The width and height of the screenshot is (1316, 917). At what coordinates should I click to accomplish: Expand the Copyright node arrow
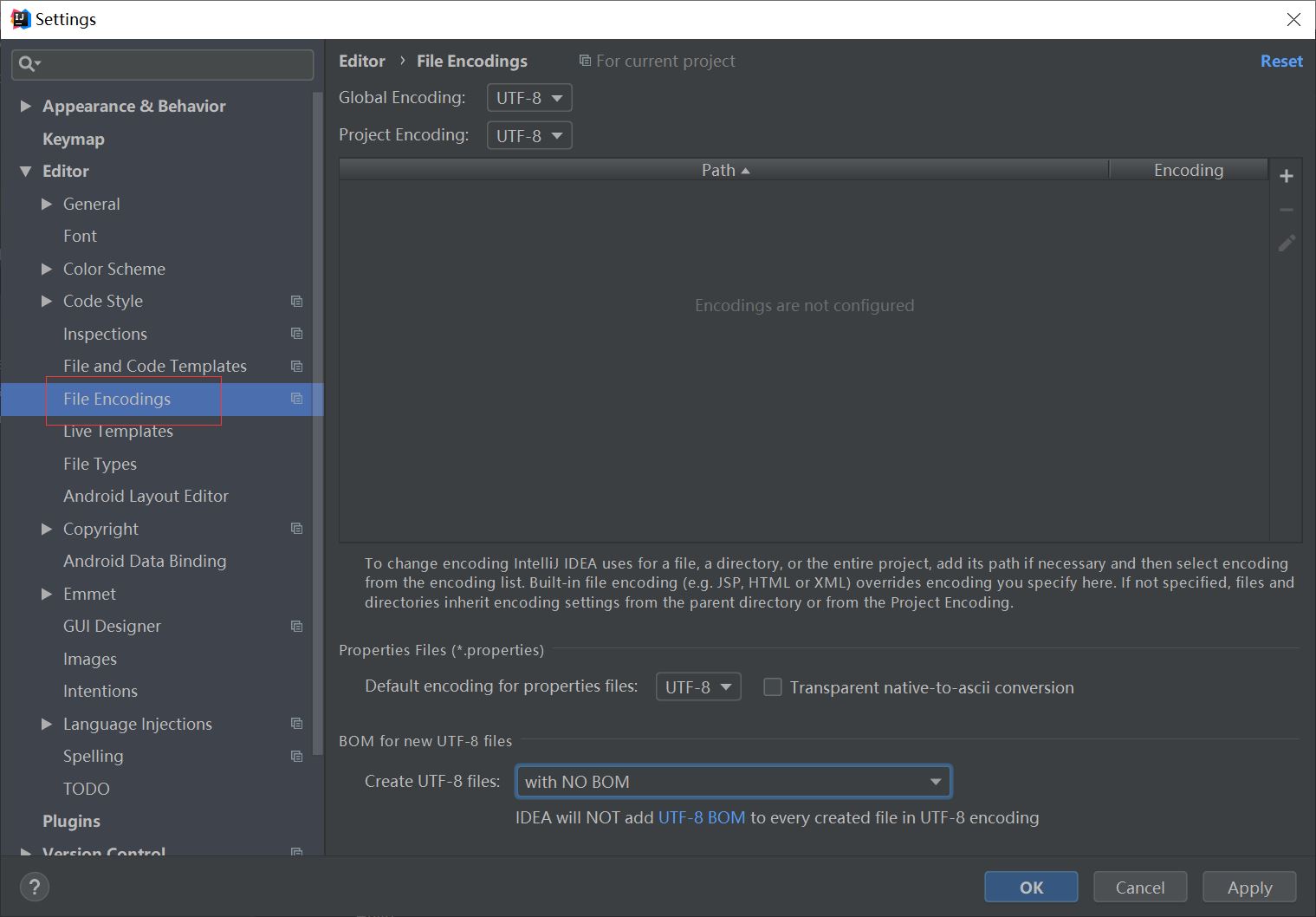click(47, 529)
